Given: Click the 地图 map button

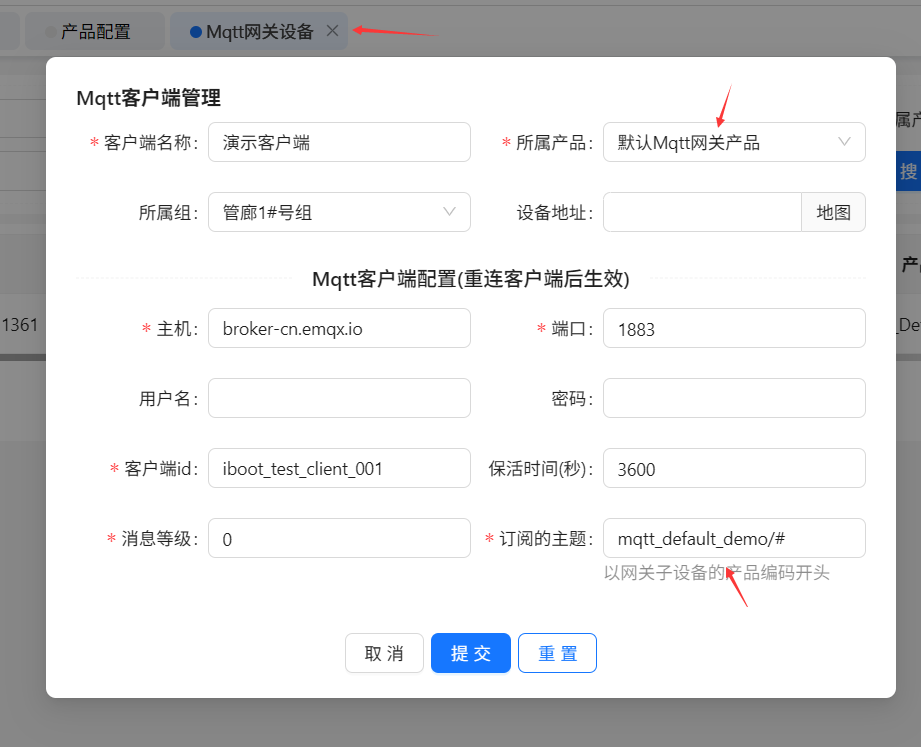Looking at the screenshot, I should pos(833,212).
